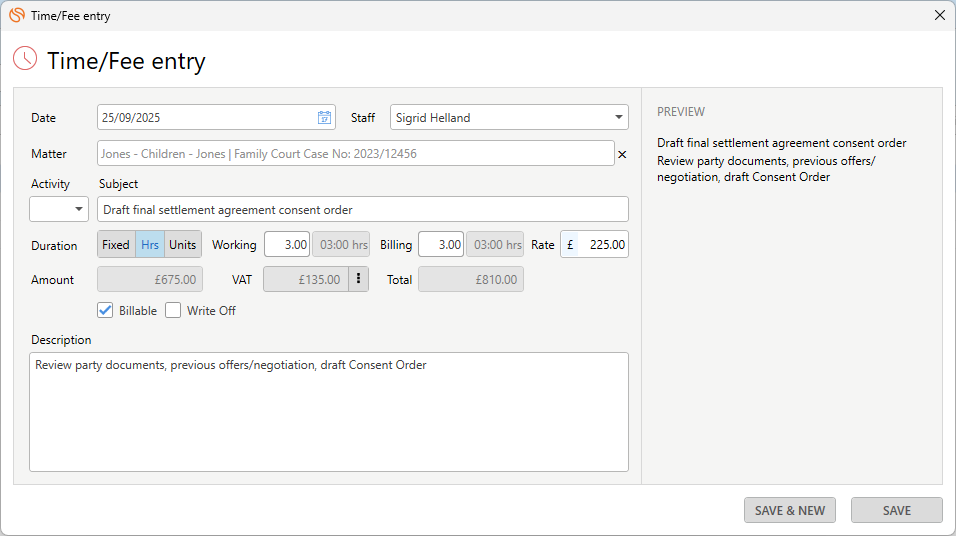Image resolution: width=956 pixels, height=536 pixels.
Task: Open the date picker calendar icon
Action: coord(324,118)
